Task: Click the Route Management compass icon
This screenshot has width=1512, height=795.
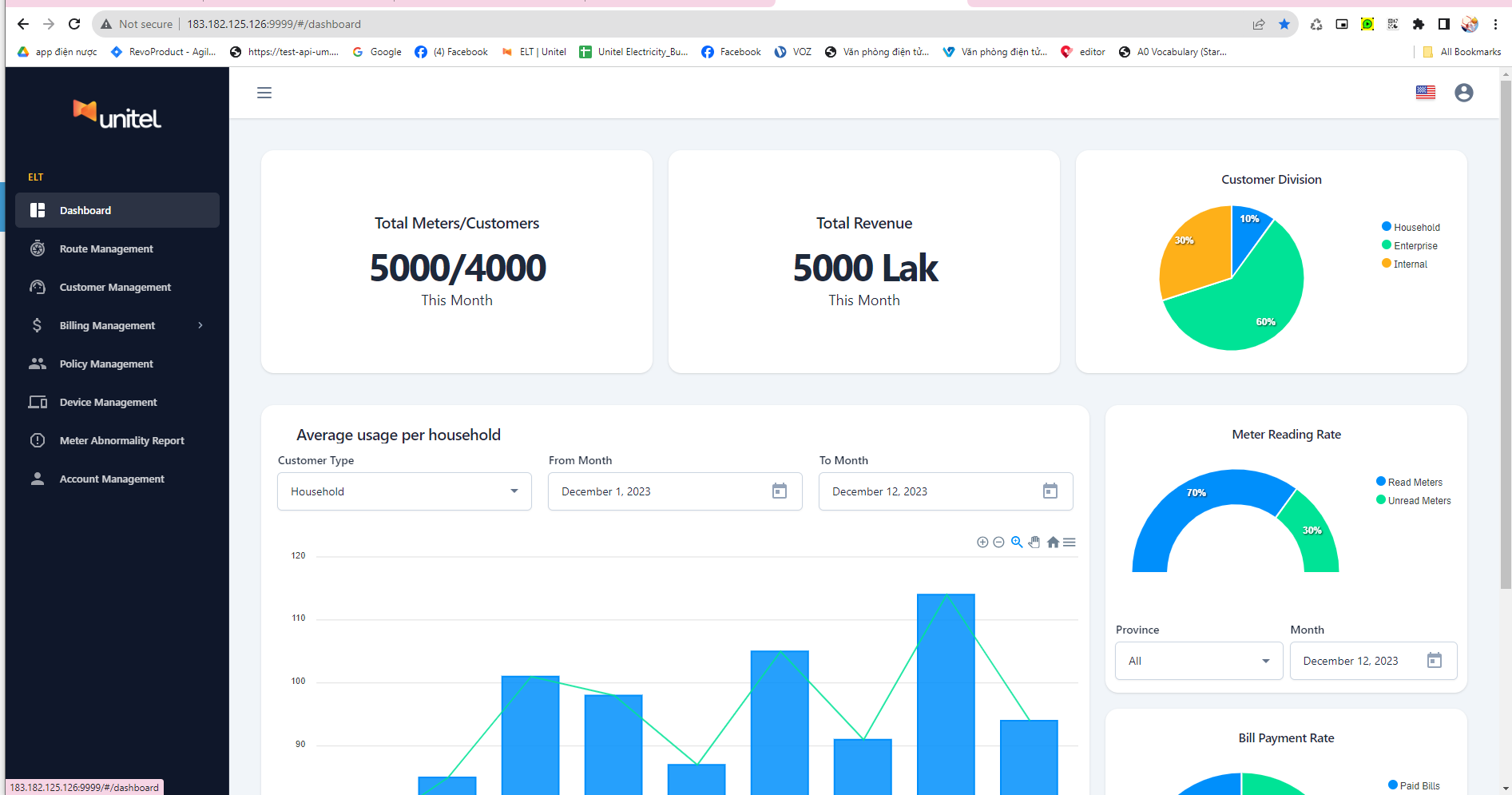Action: click(38, 248)
